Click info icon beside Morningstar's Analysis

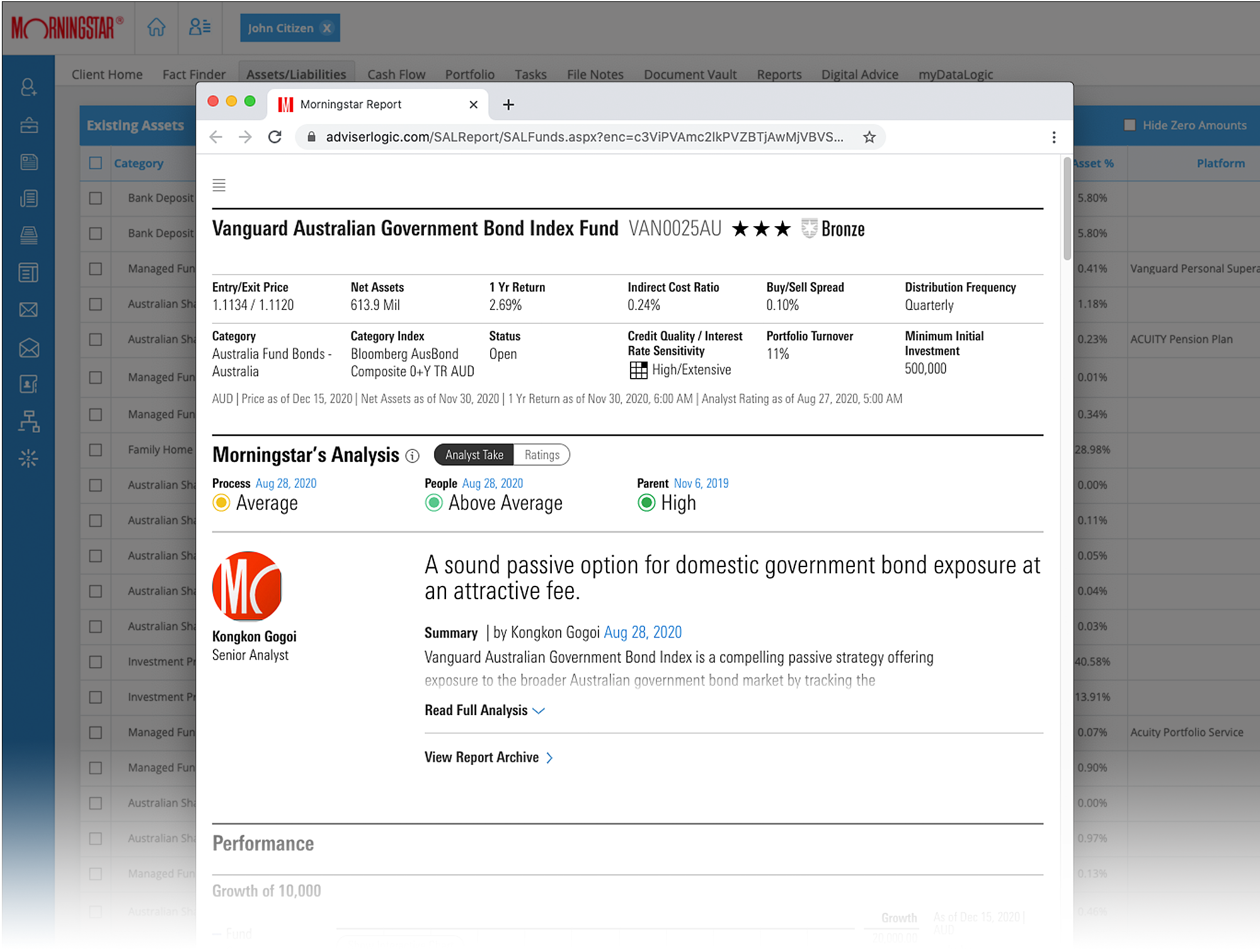(413, 456)
